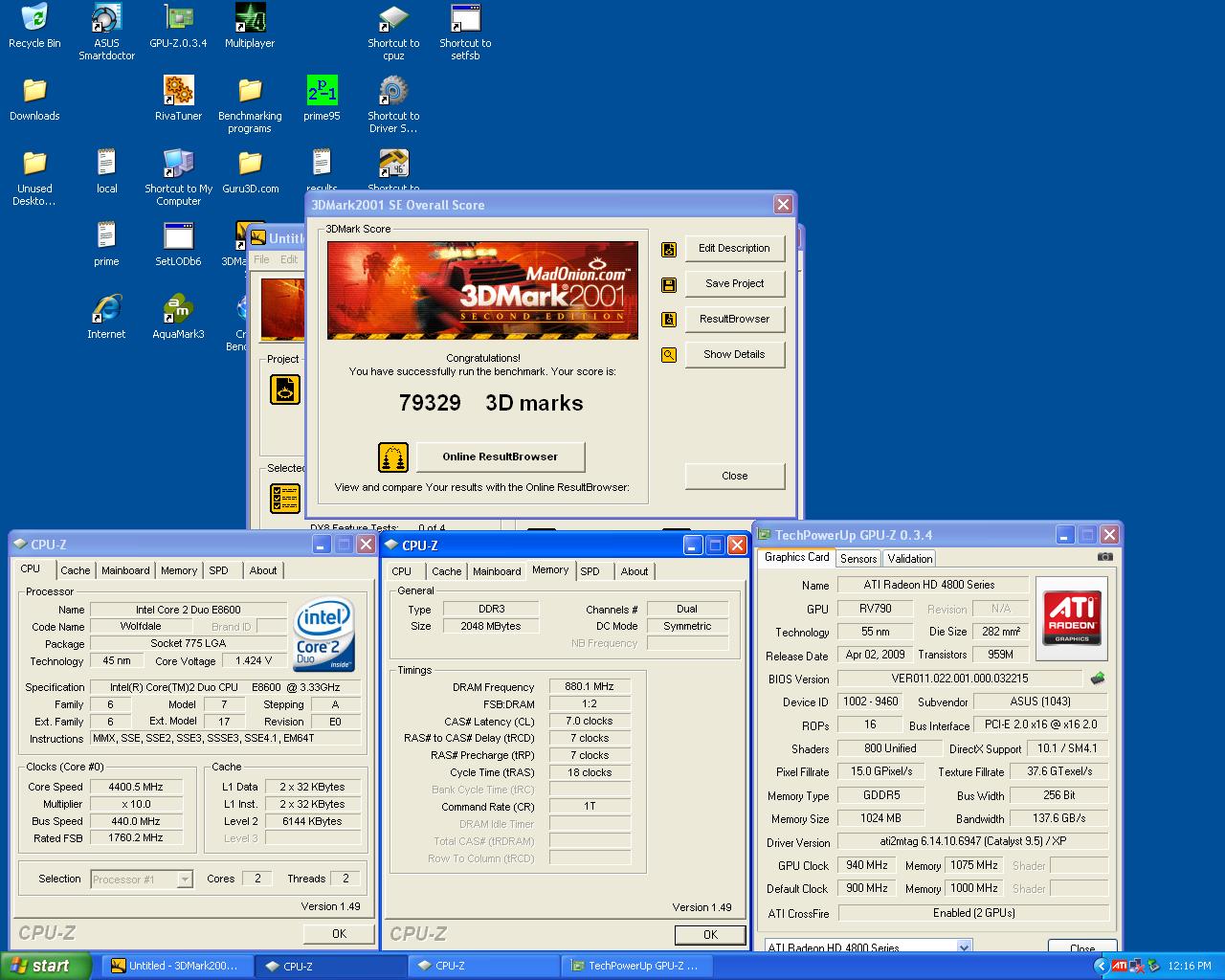Open the Shortcut to My Computer icon
The height and width of the screenshot is (980, 1225).
point(178,176)
